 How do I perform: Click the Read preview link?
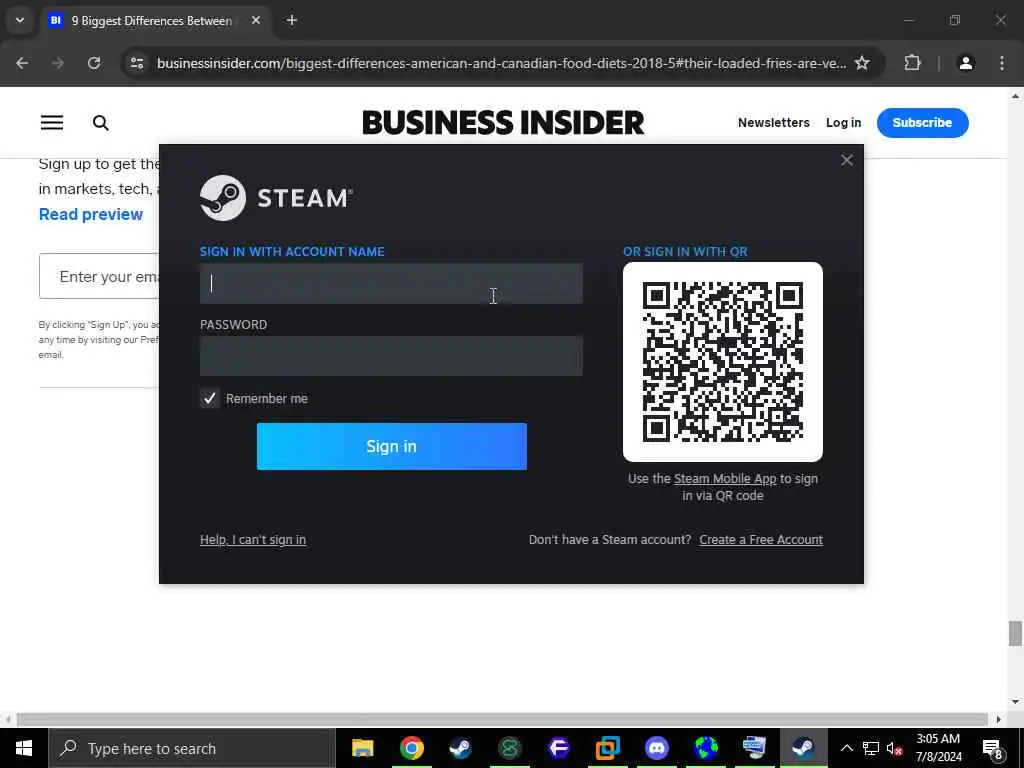tap(91, 214)
